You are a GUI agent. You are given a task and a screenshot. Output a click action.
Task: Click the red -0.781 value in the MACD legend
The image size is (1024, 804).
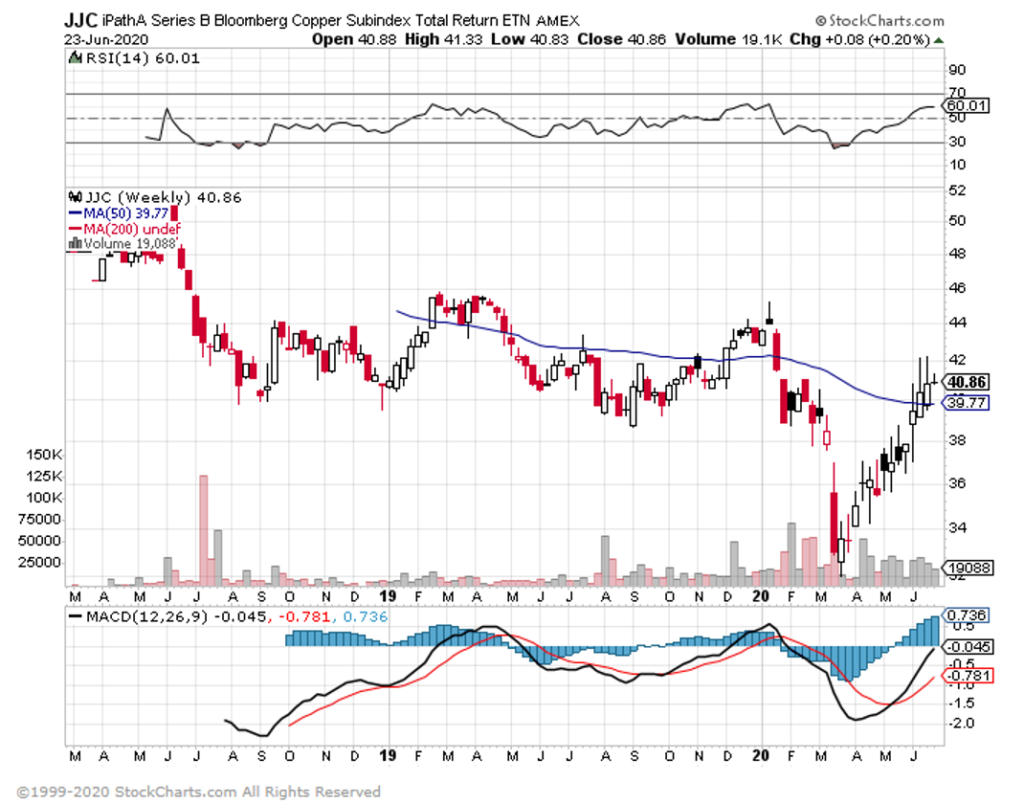[x=304, y=617]
